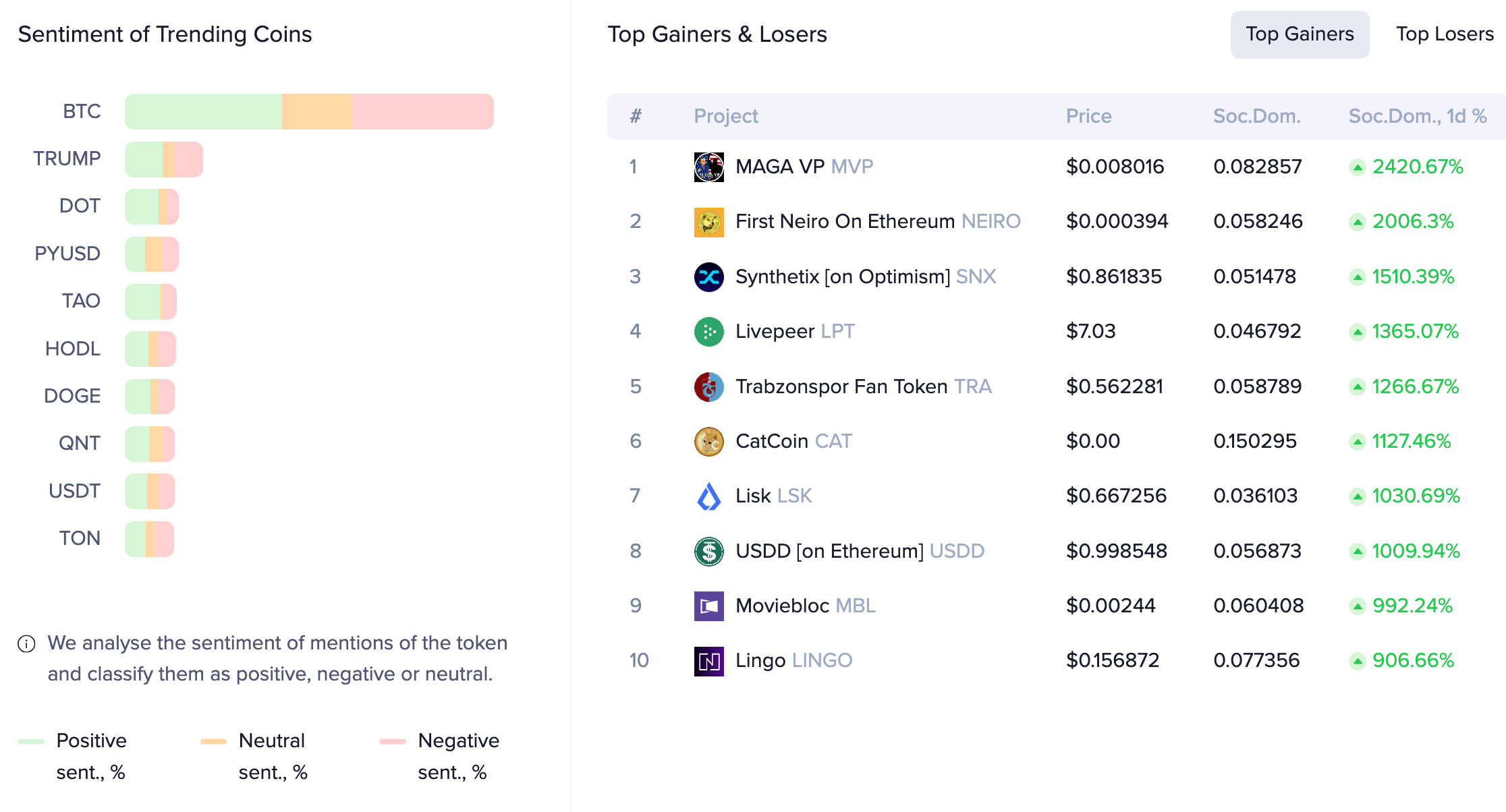Screen dimensions: 1506x812
Task: Click the BTC coin label
Action: click(82, 111)
